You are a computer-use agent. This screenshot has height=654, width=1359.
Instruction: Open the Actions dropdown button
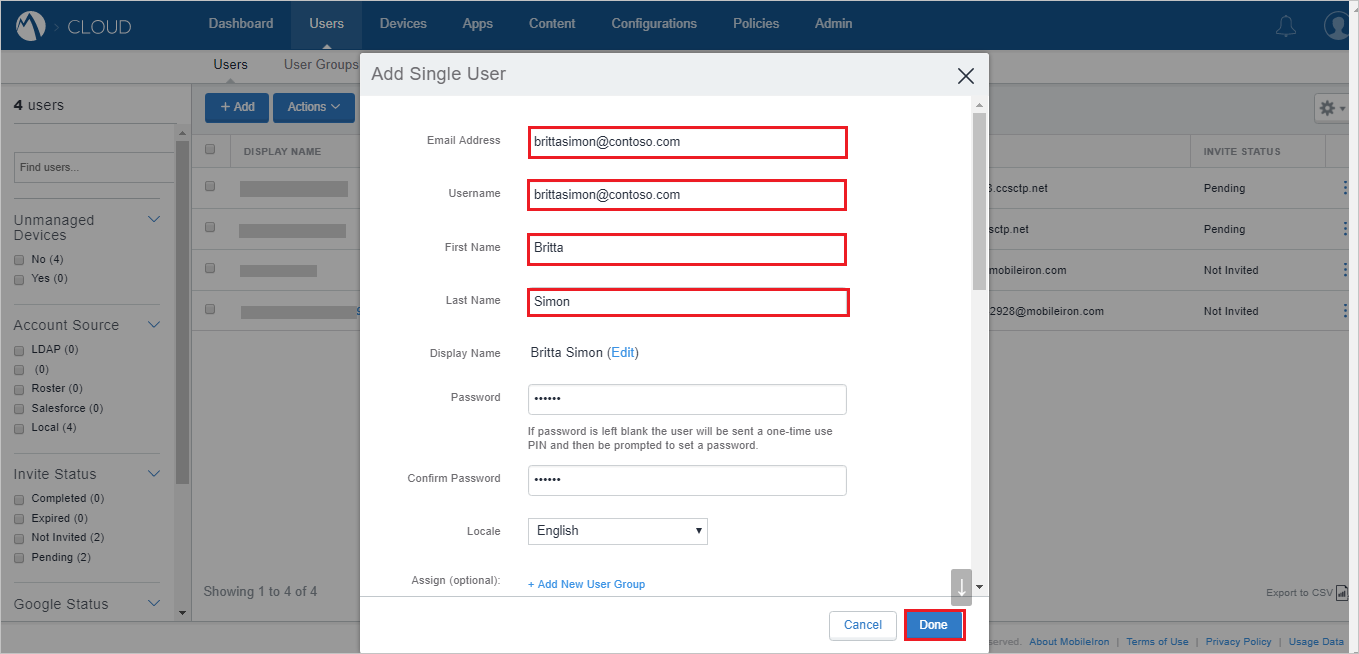[x=314, y=107]
